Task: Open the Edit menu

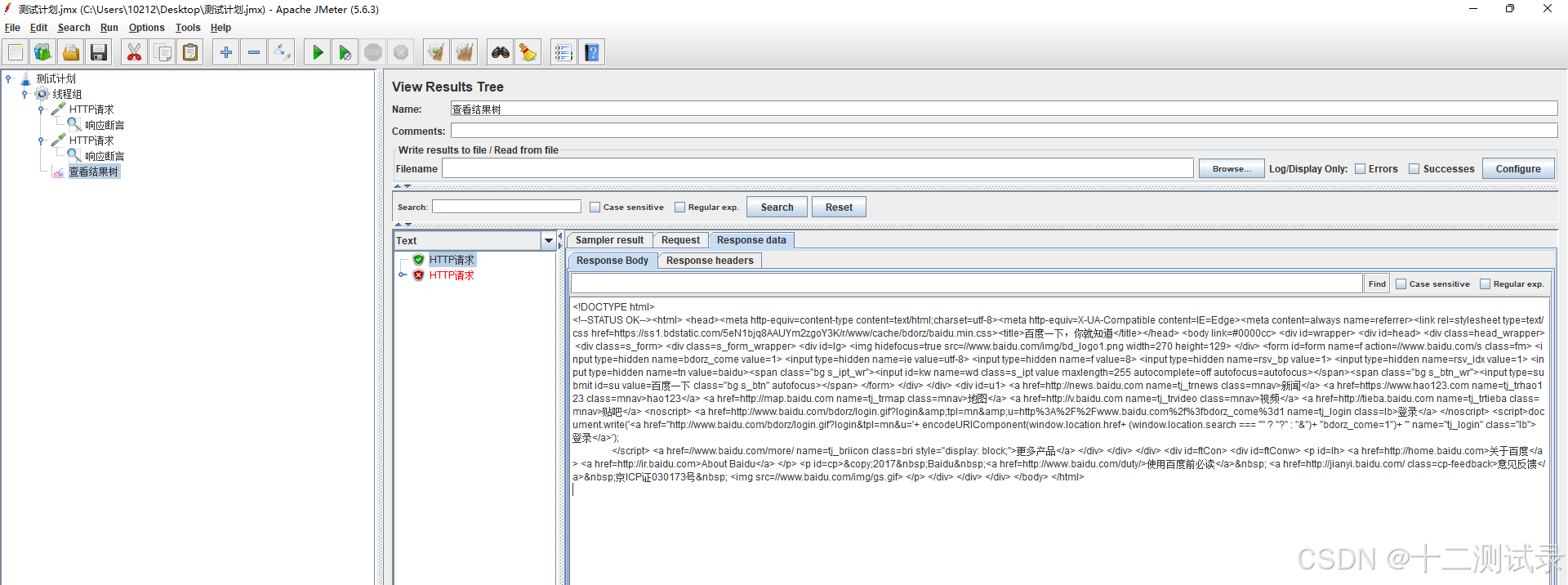Action: coord(38,28)
